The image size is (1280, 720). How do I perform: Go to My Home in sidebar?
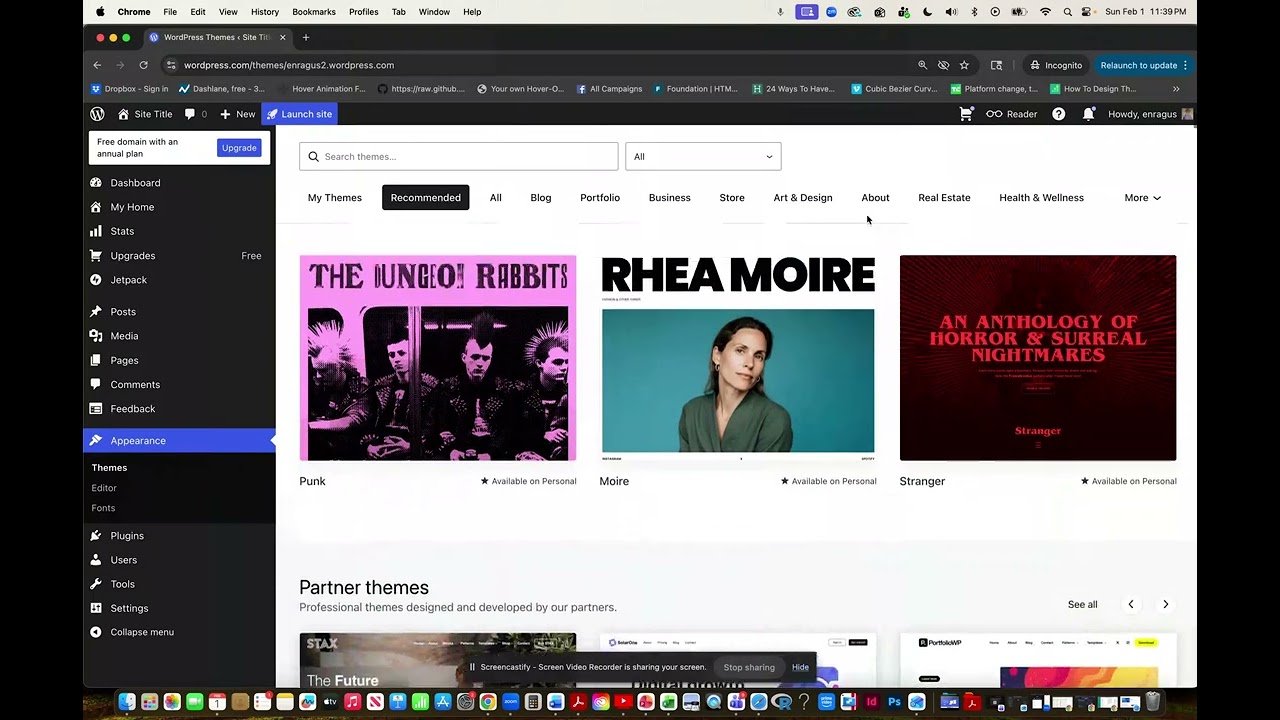coord(132,207)
